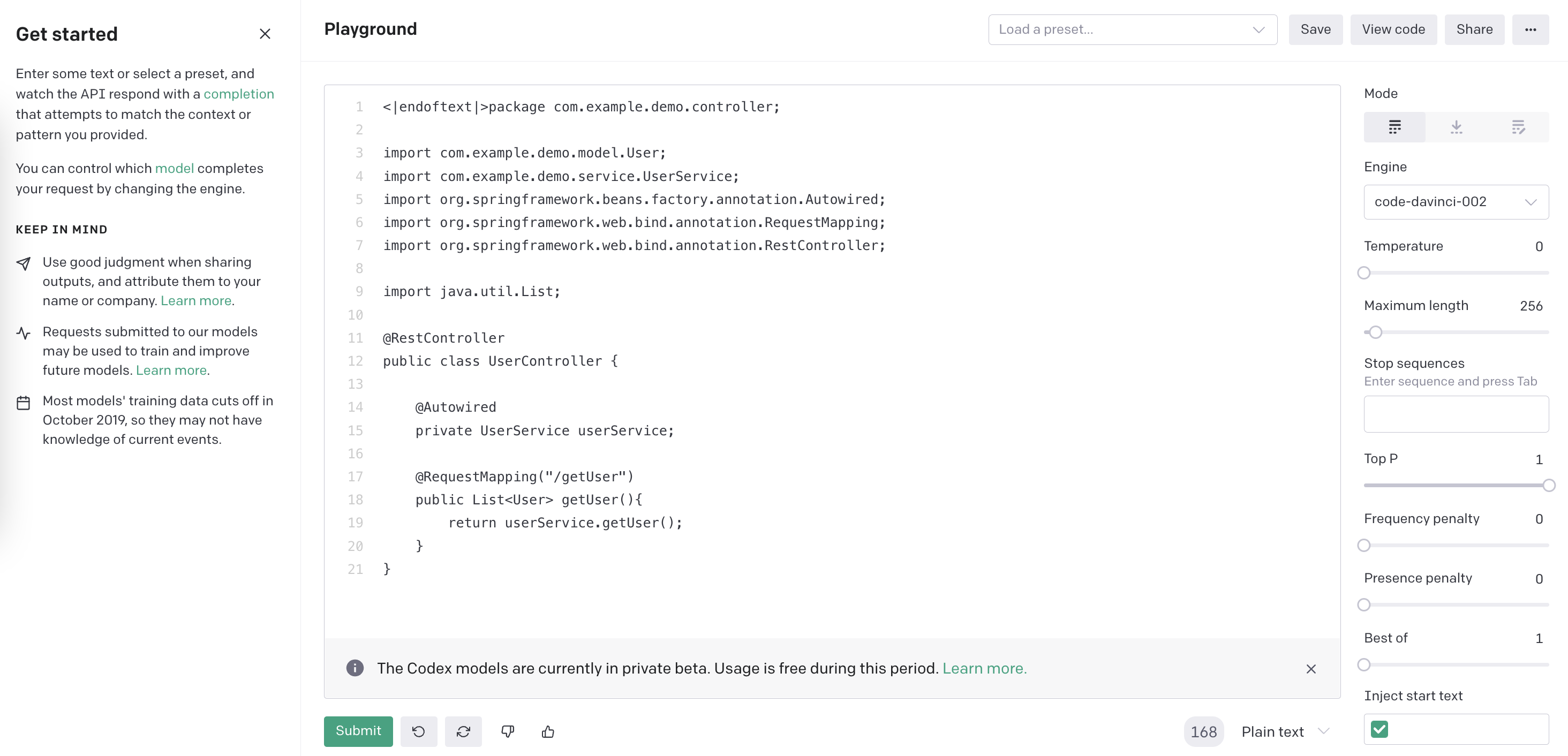This screenshot has width=1568, height=756.
Task: Expand the Engine code-davinci-002 dropdown
Action: (1456, 201)
